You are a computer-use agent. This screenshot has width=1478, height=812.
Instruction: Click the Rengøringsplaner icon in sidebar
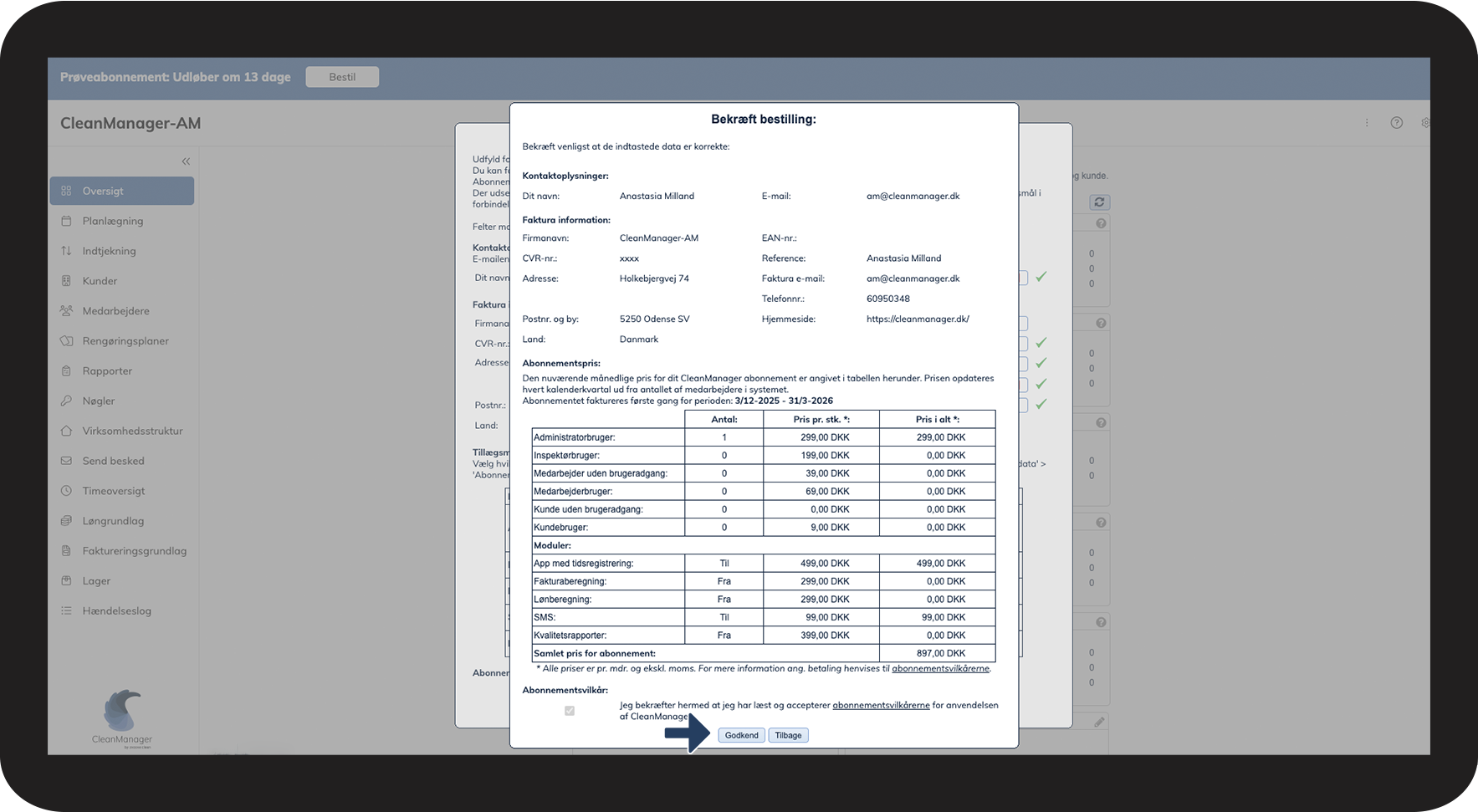click(x=66, y=341)
